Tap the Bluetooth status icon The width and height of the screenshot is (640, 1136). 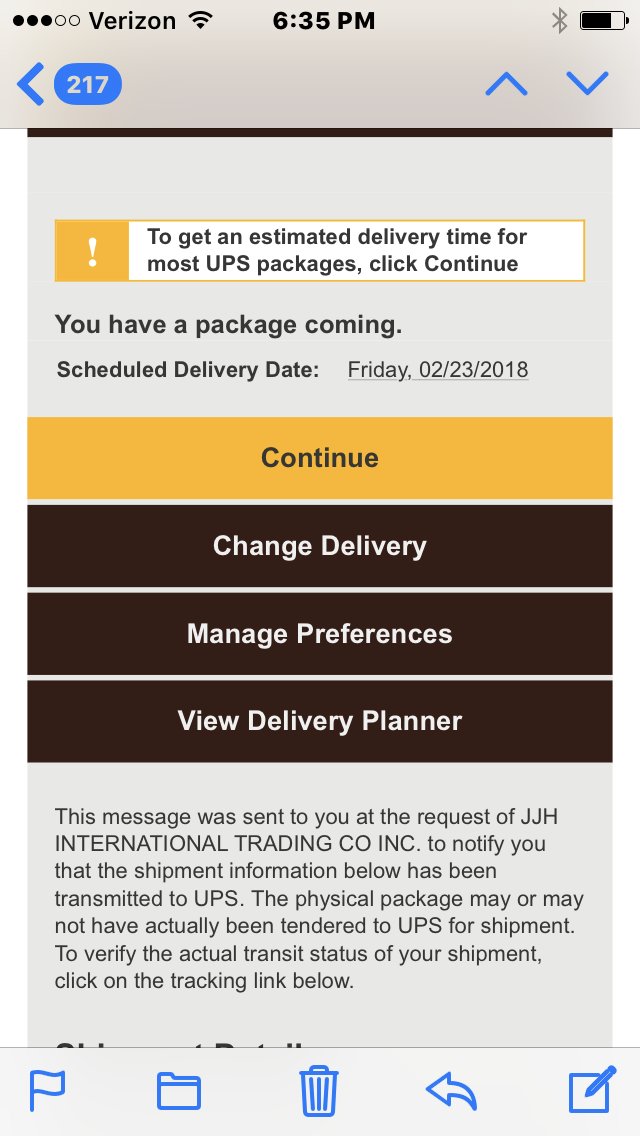pos(559,21)
